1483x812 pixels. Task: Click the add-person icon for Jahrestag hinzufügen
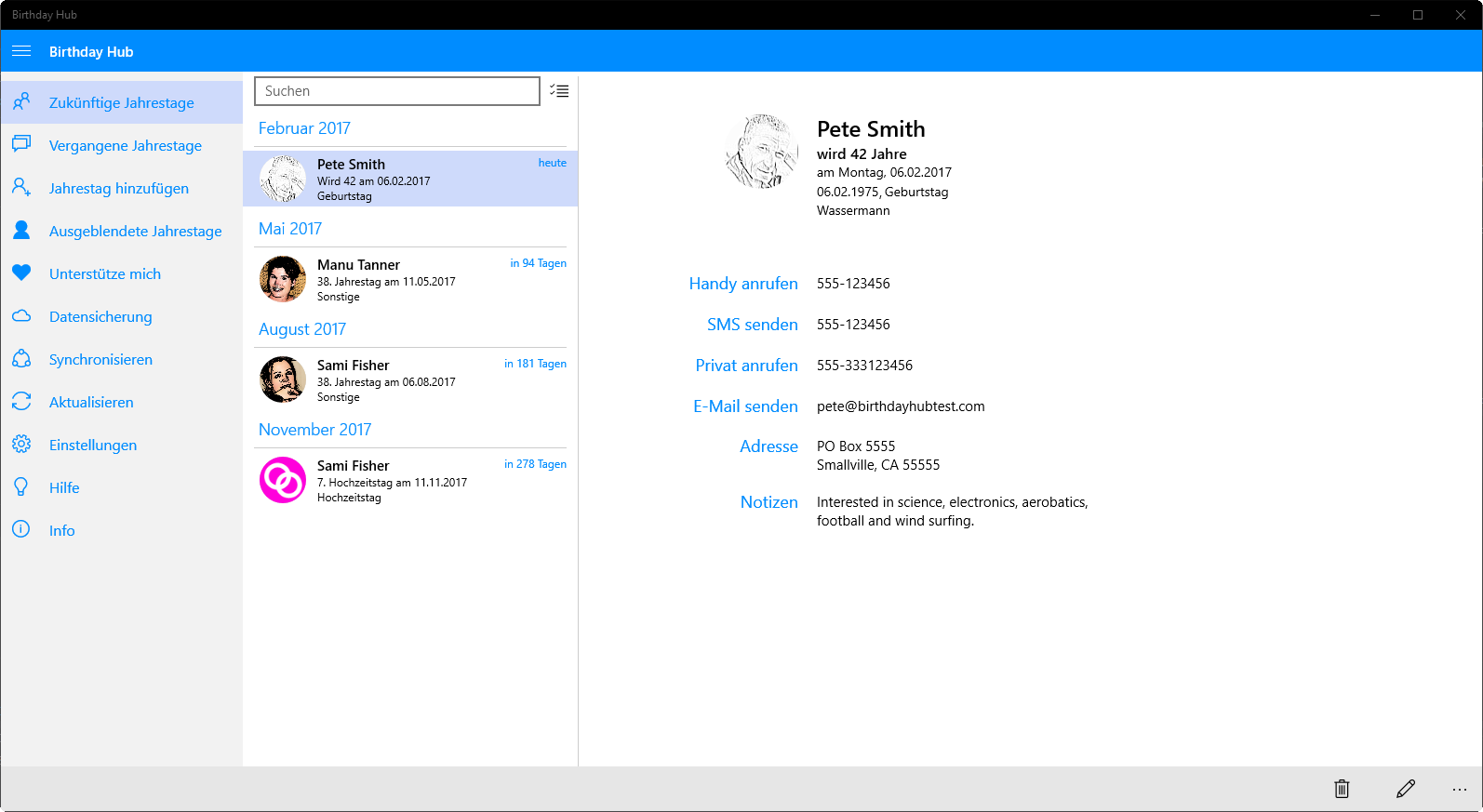click(21, 187)
